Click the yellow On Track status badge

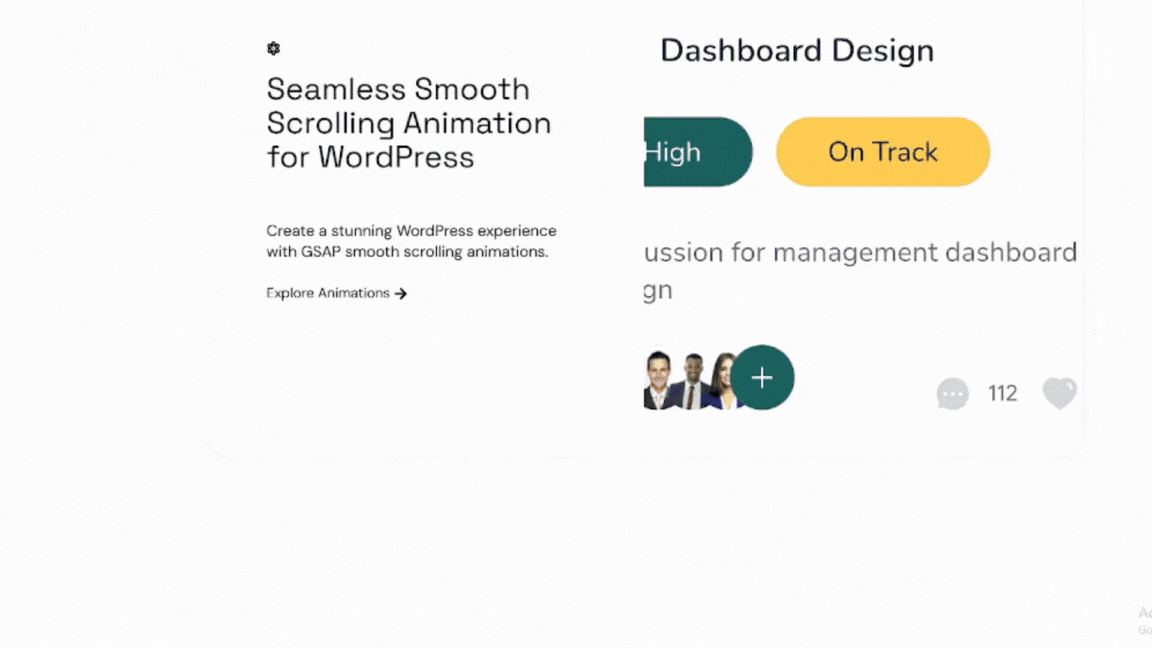[883, 152]
